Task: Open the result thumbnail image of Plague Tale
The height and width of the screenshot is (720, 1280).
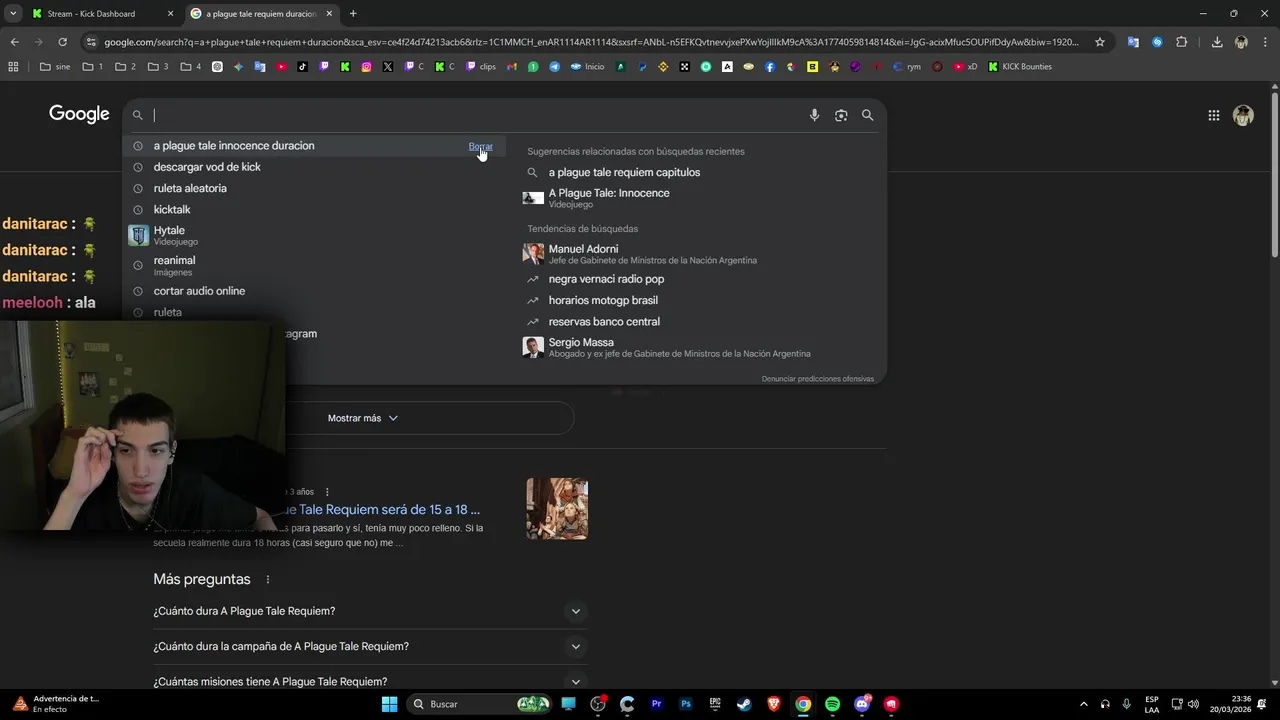Action: (557, 508)
